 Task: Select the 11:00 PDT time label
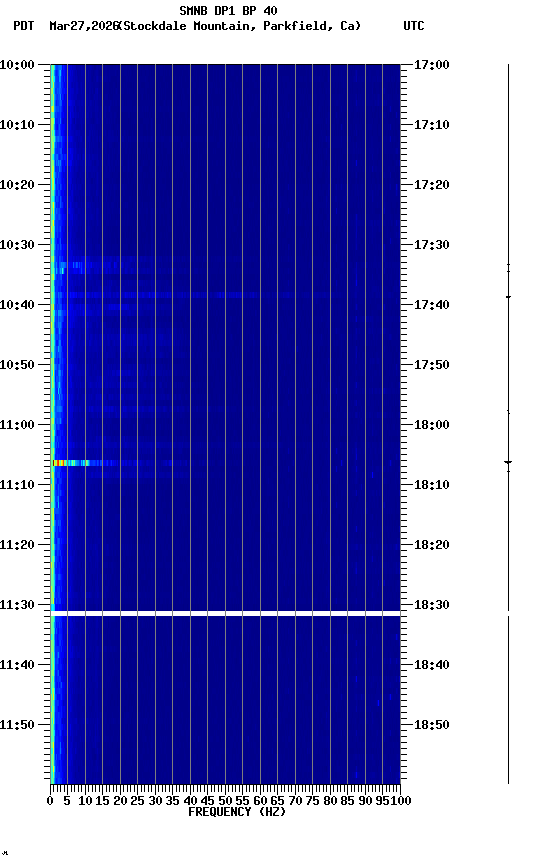pyautogui.click(x=17, y=425)
